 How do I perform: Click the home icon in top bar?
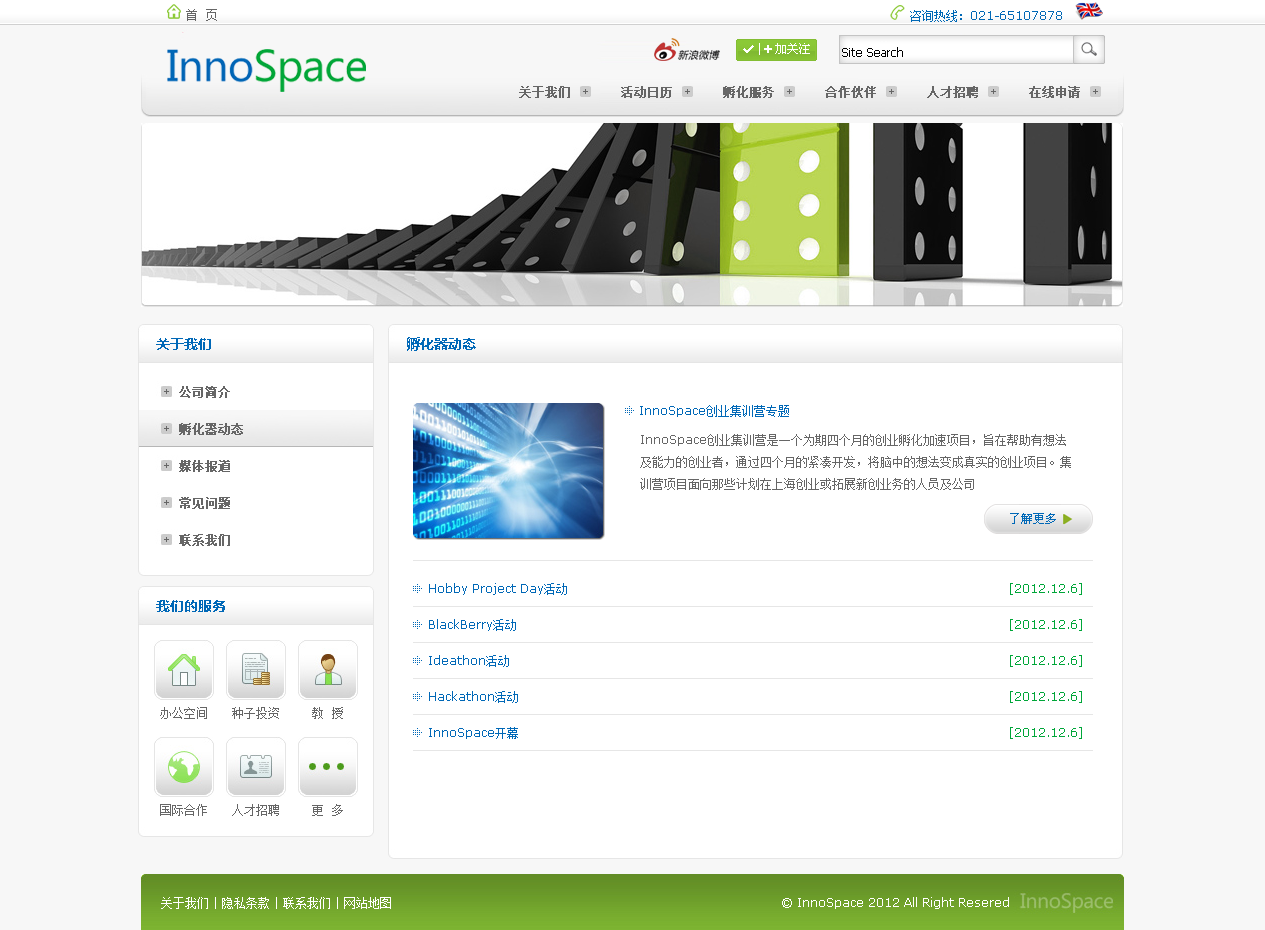(x=174, y=13)
